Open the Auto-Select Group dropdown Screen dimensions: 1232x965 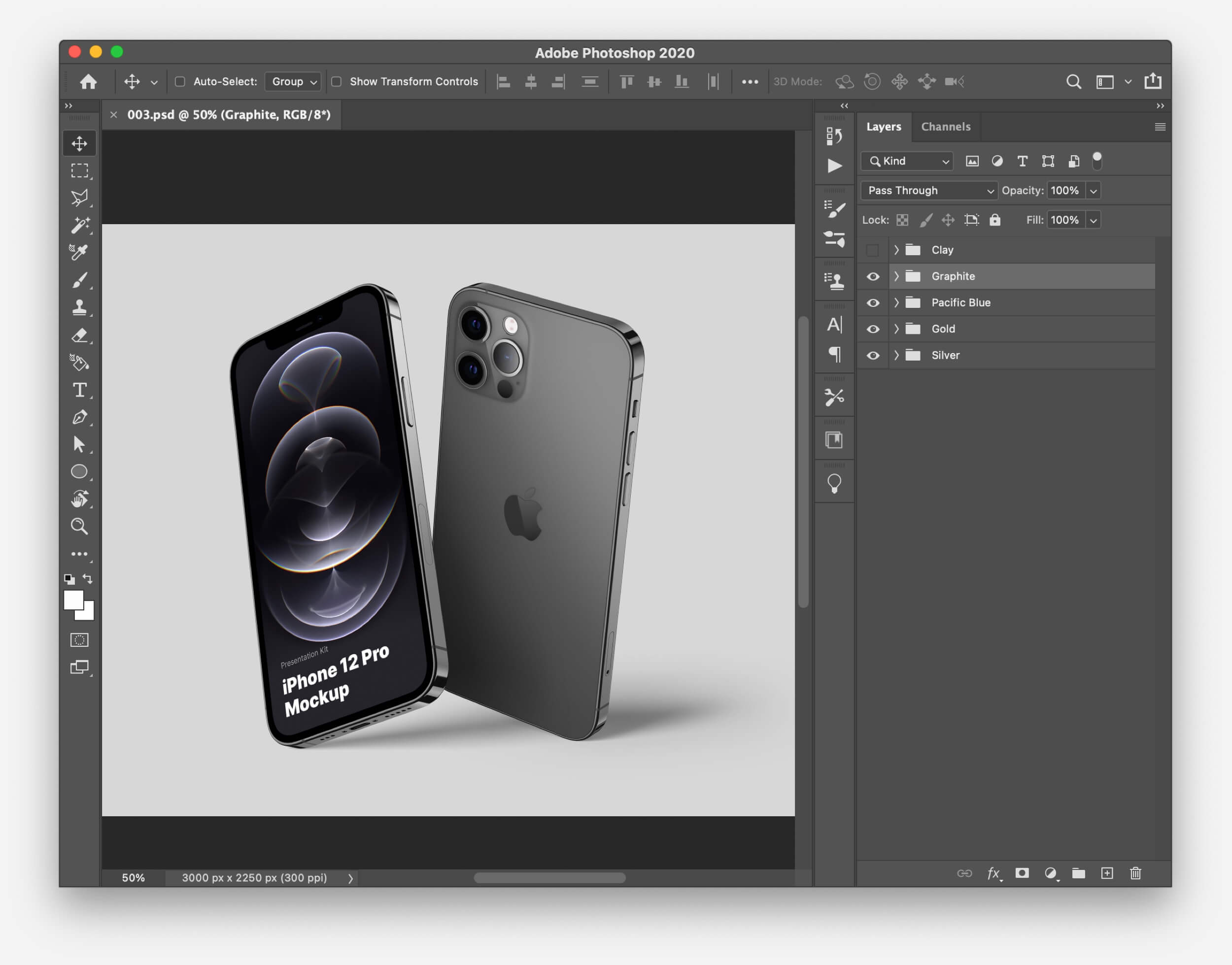coord(293,81)
